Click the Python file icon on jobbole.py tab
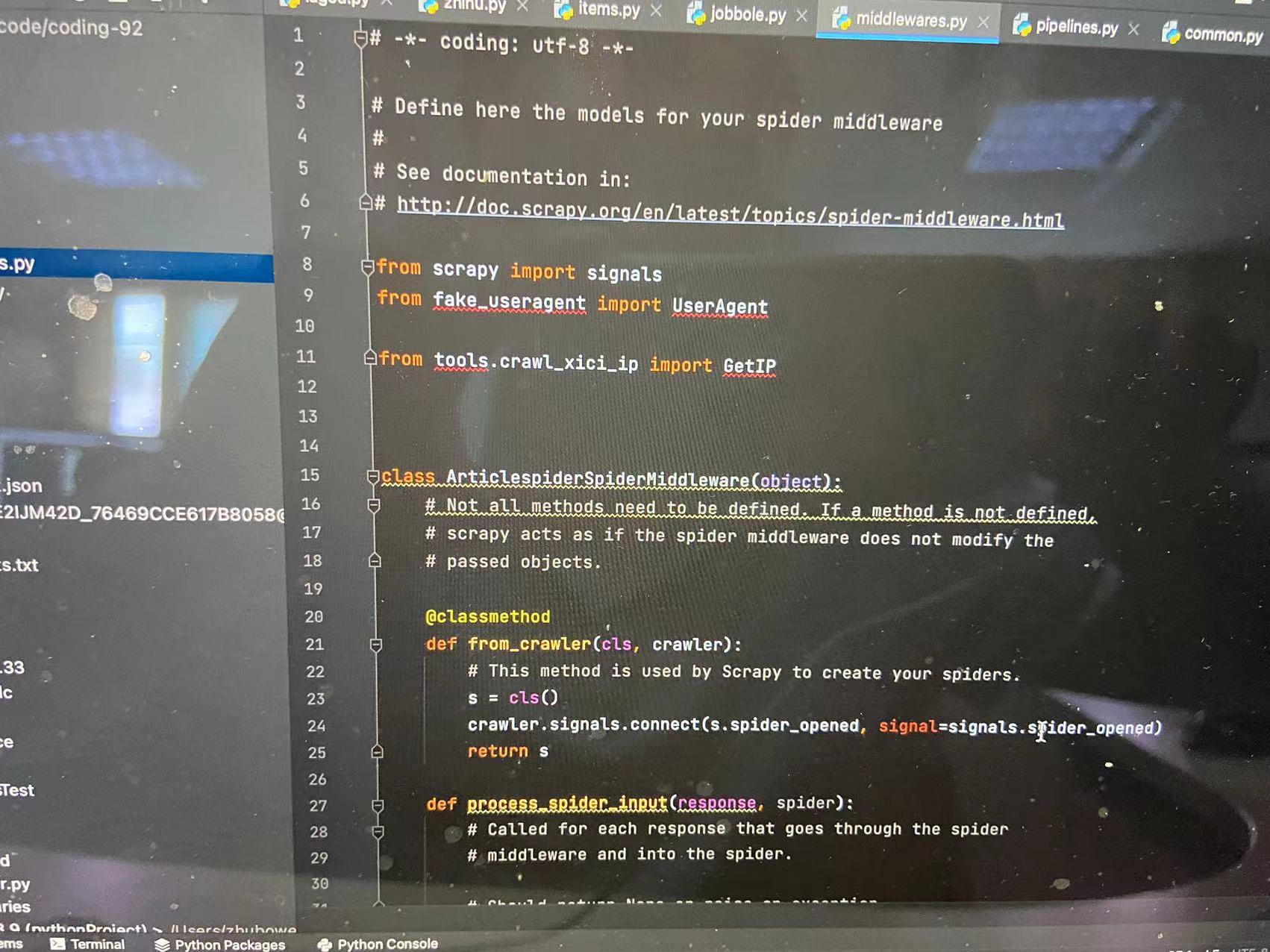Screen dimensions: 1270x952 [x=696, y=13]
